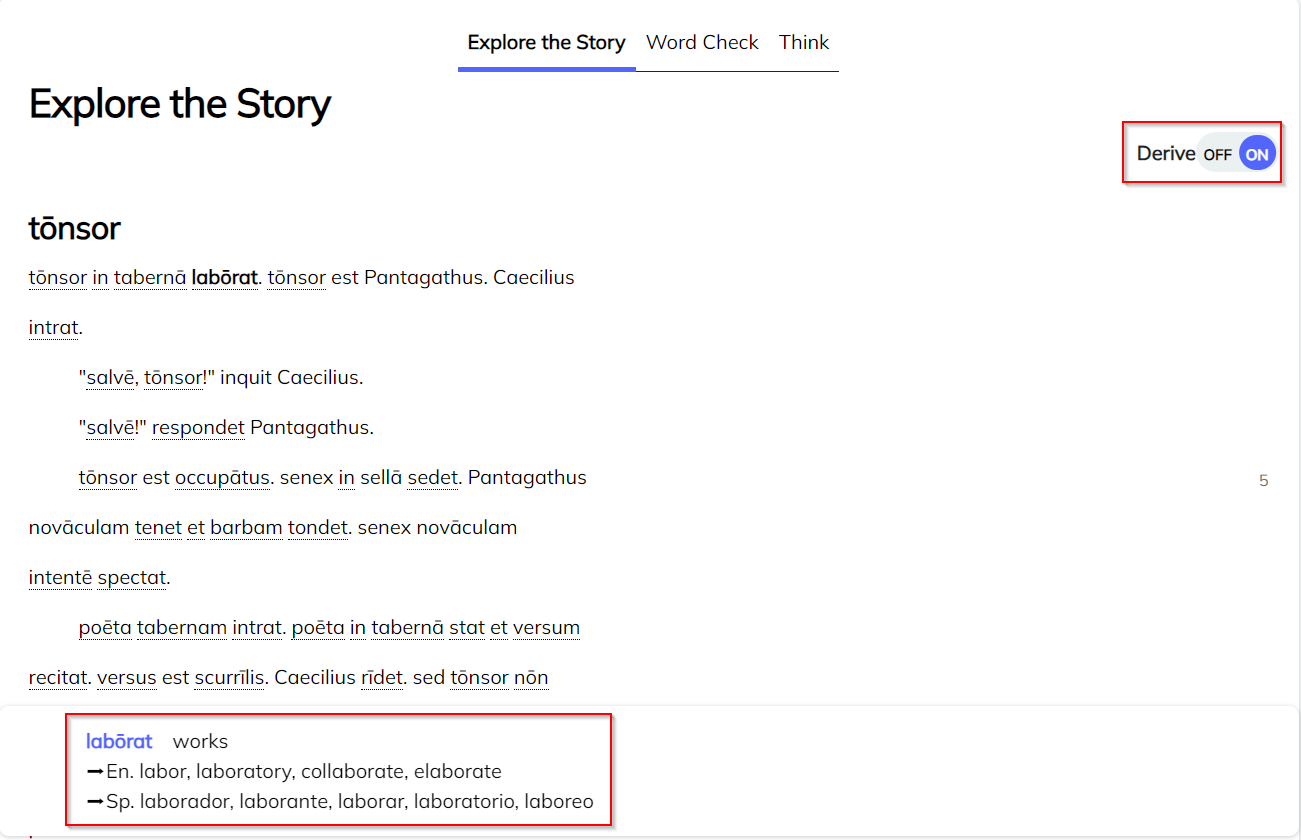Select the underlined word rīdet
This screenshot has height=840, width=1301.
pyautogui.click(x=383, y=678)
